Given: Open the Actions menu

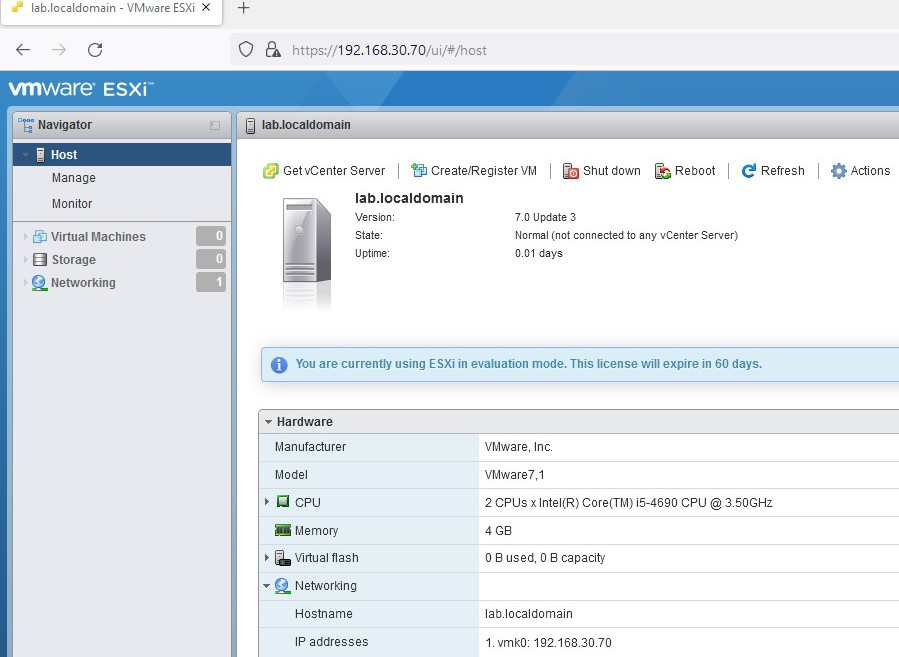Looking at the screenshot, I should point(861,171).
